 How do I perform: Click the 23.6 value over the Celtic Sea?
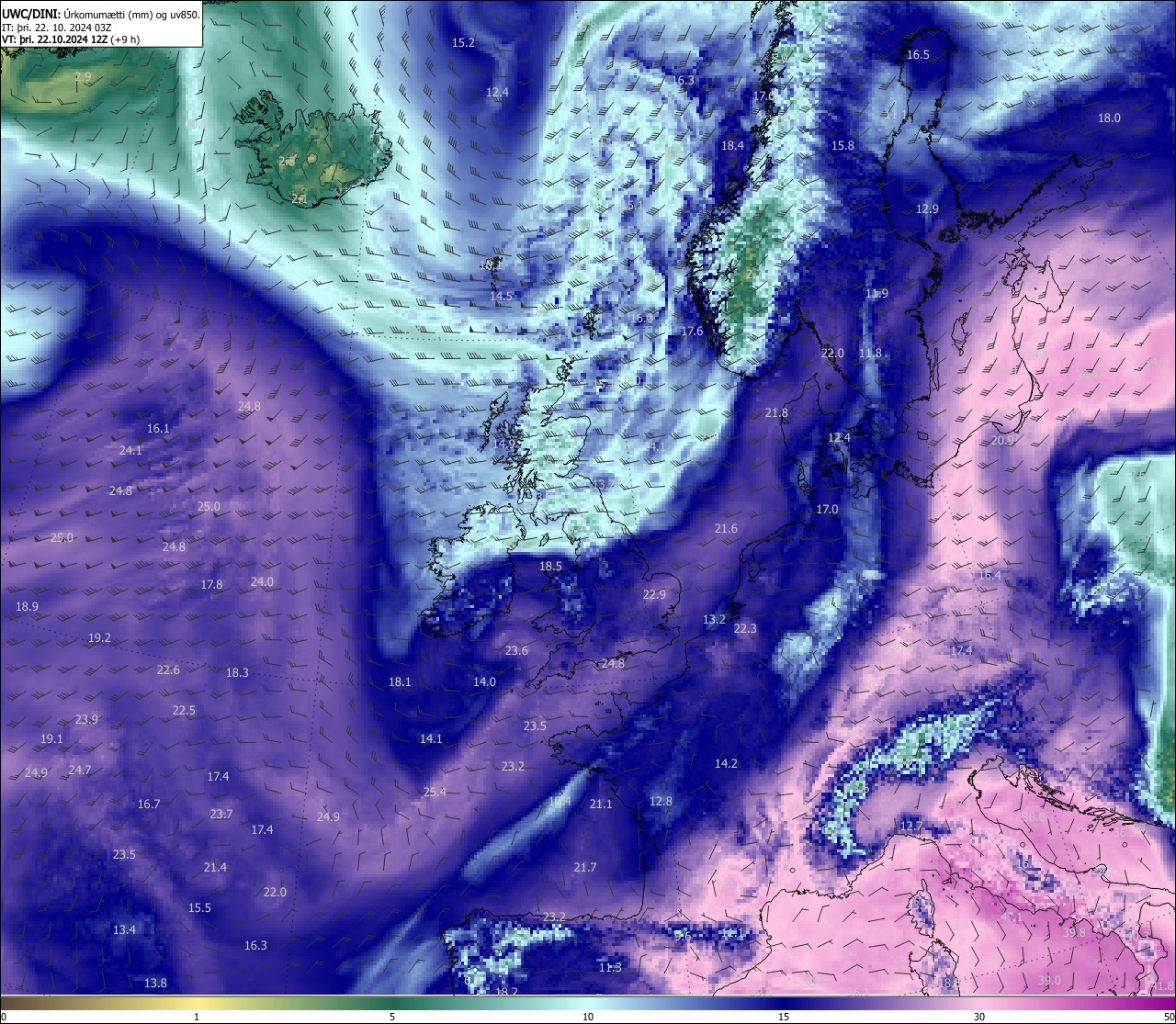point(516,651)
